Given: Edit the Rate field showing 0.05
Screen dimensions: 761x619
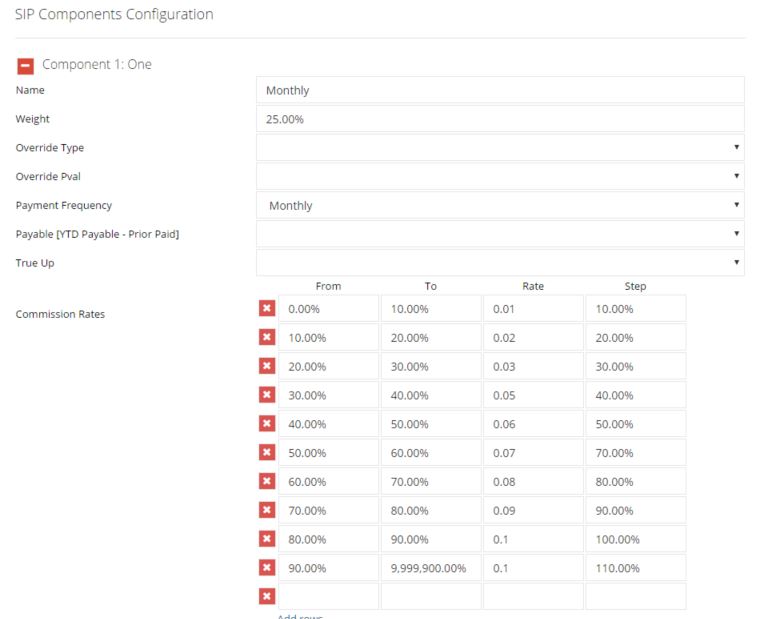Looking at the screenshot, I should point(533,395).
